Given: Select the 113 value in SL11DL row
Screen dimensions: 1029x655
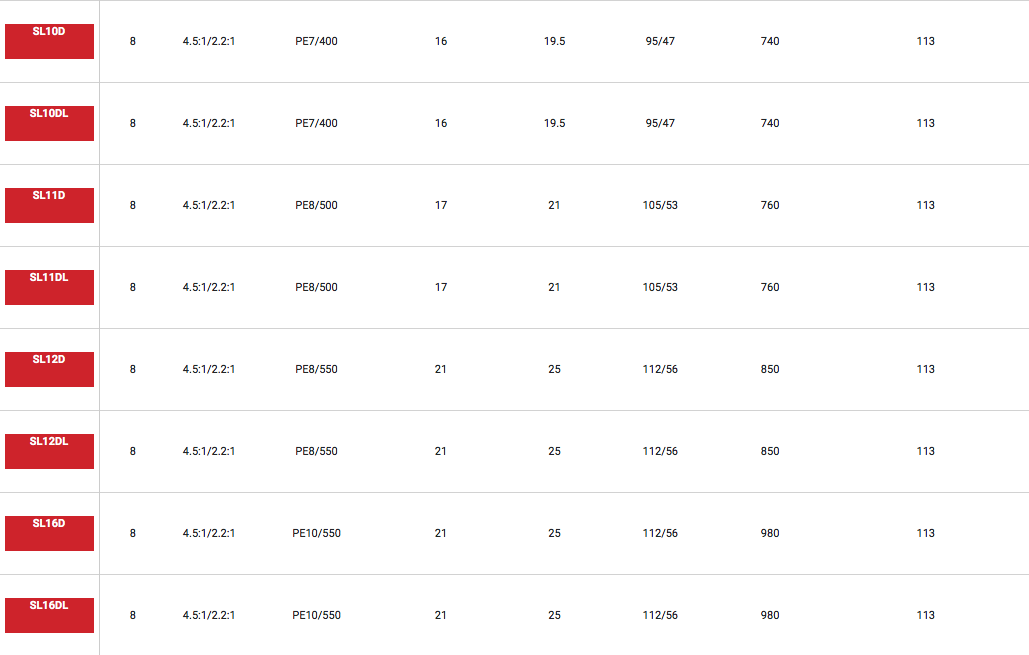Looking at the screenshot, I should click(x=925, y=287).
